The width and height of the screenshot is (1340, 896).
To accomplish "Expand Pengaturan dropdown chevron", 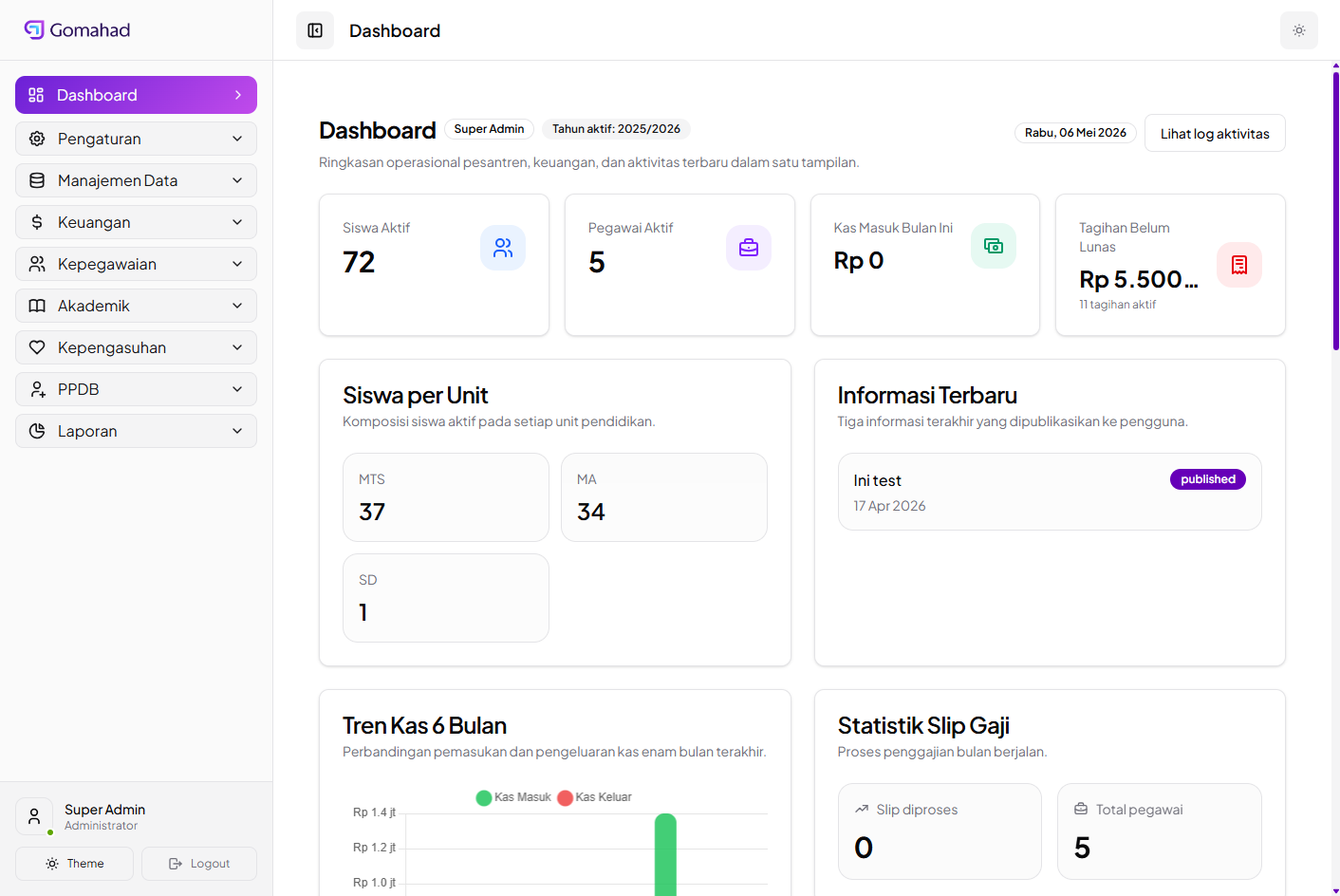I will coord(237,139).
